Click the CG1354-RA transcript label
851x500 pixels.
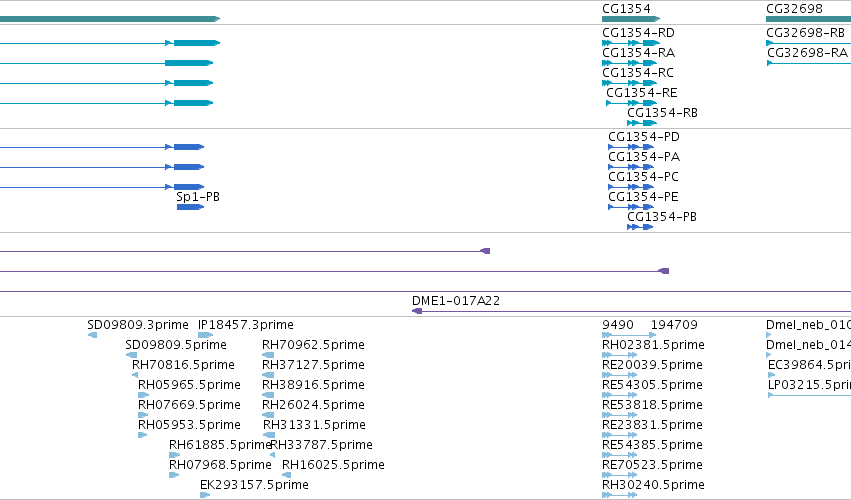[x=638, y=53]
